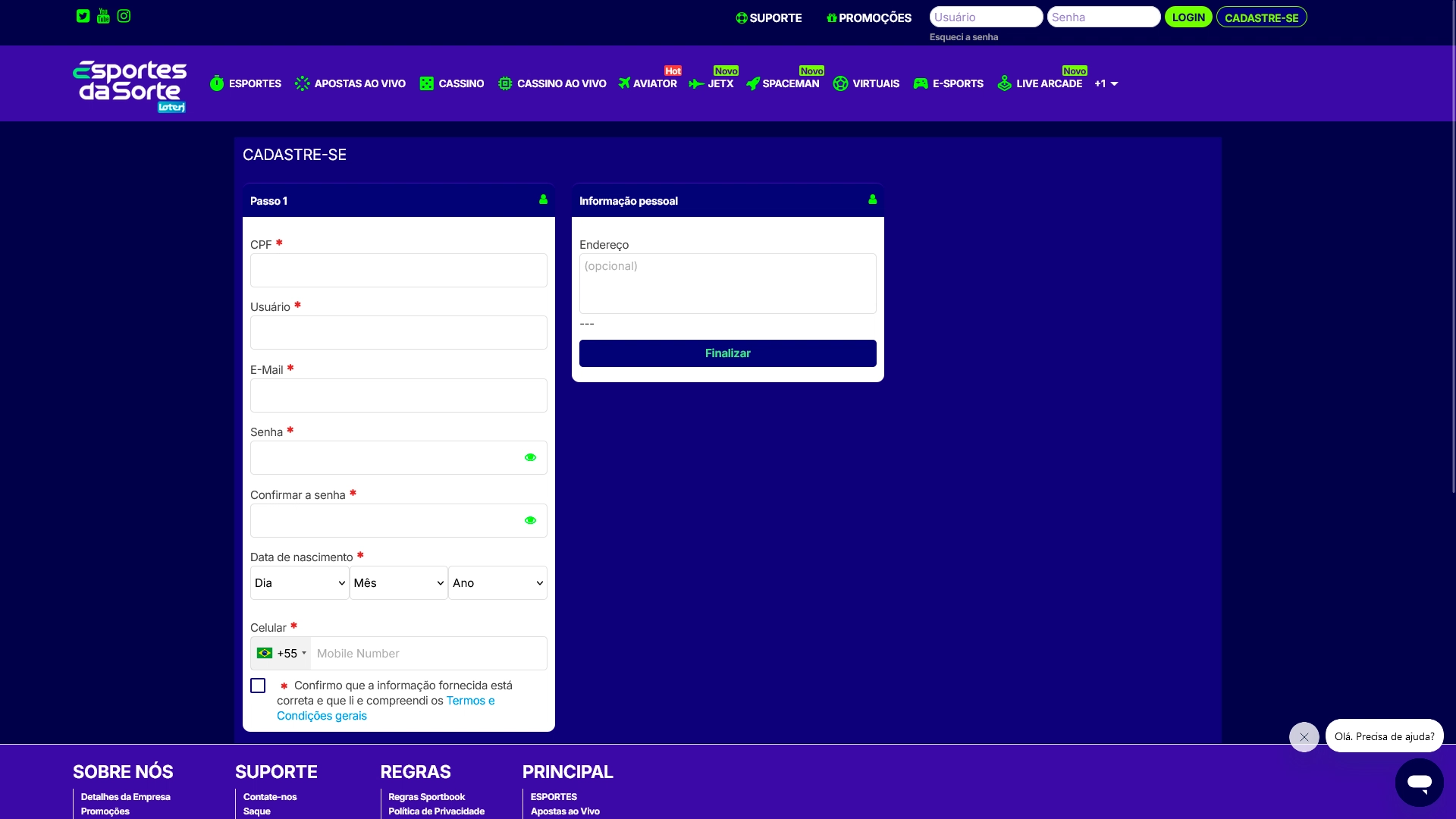Screen dimensions: 1456x819
Task: Click the user icon in Informação pessoal header
Action: pos(872,199)
